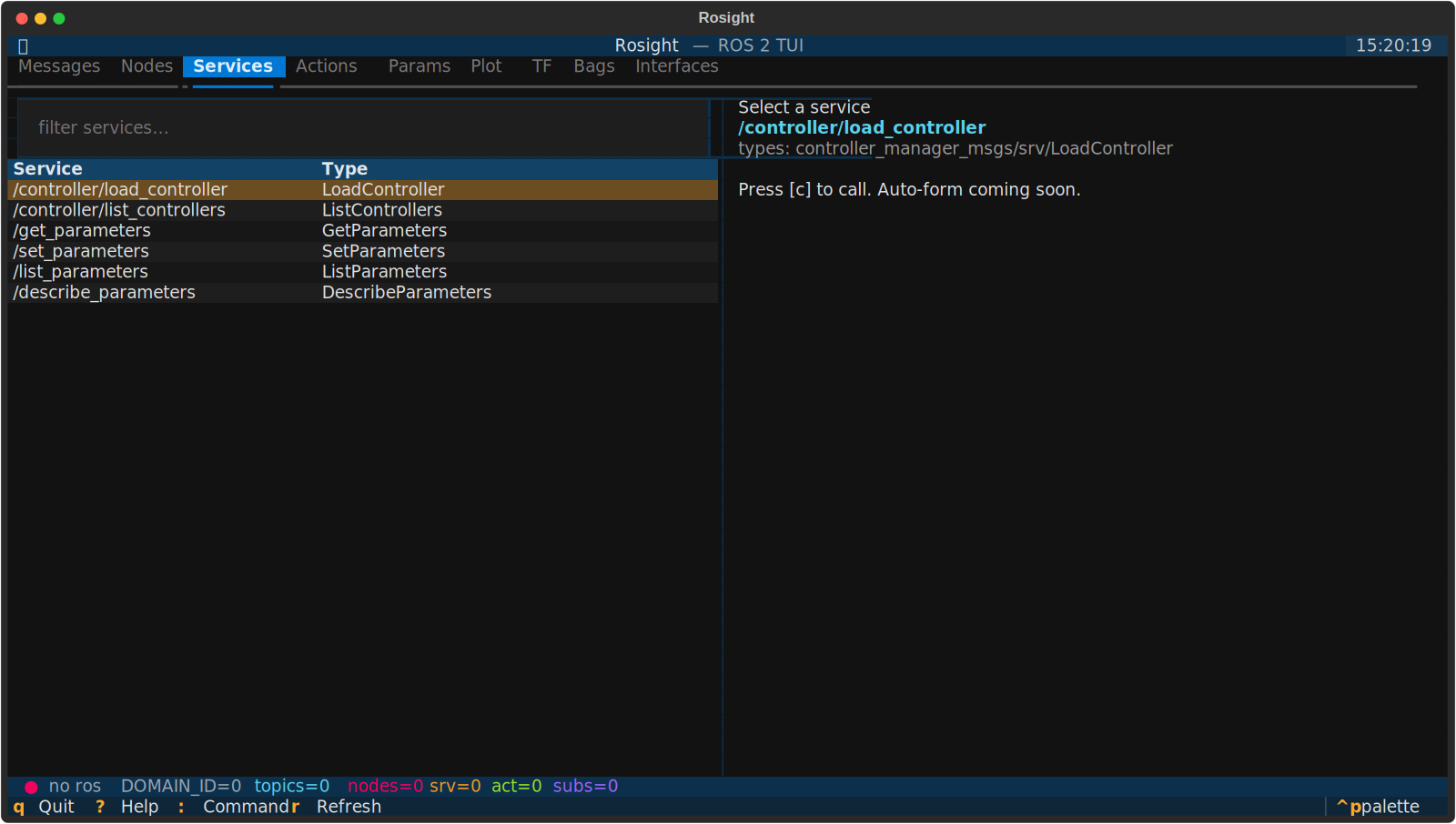
Task: Click the ListControllers type cell
Action: click(x=382, y=210)
